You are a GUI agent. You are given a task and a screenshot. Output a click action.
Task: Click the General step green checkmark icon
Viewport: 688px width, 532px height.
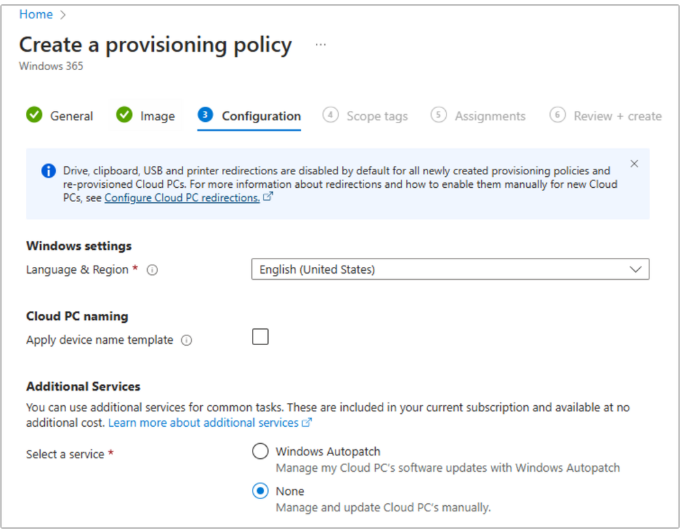tap(35, 116)
